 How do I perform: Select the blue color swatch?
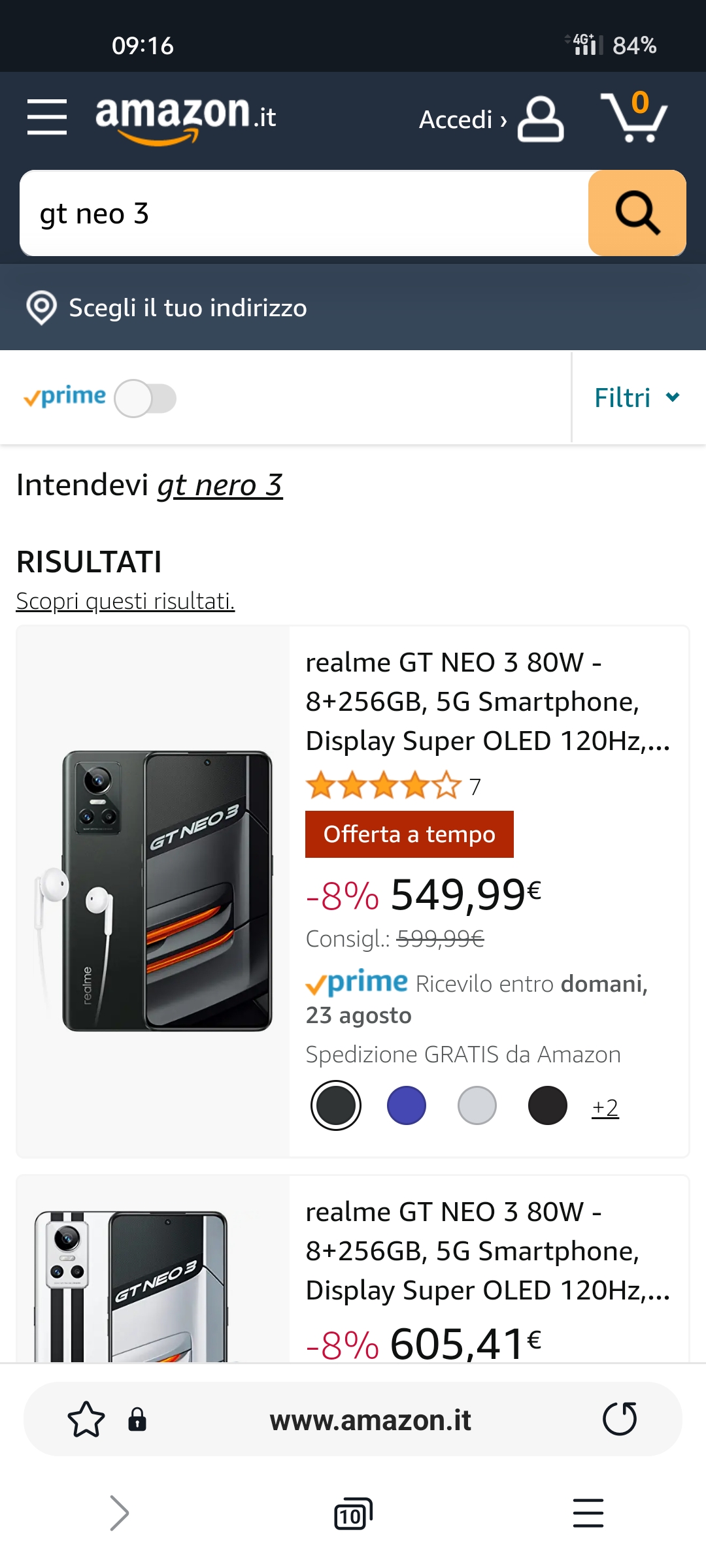(x=406, y=1105)
